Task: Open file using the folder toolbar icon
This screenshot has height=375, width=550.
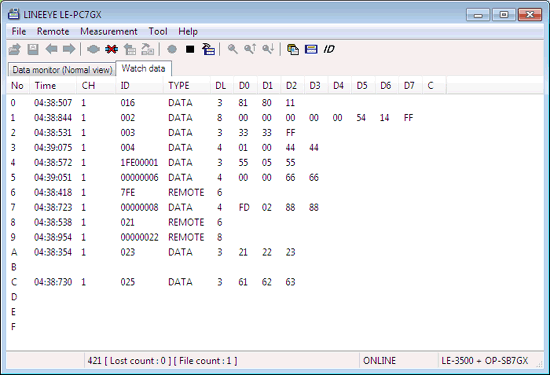Action: (14, 49)
